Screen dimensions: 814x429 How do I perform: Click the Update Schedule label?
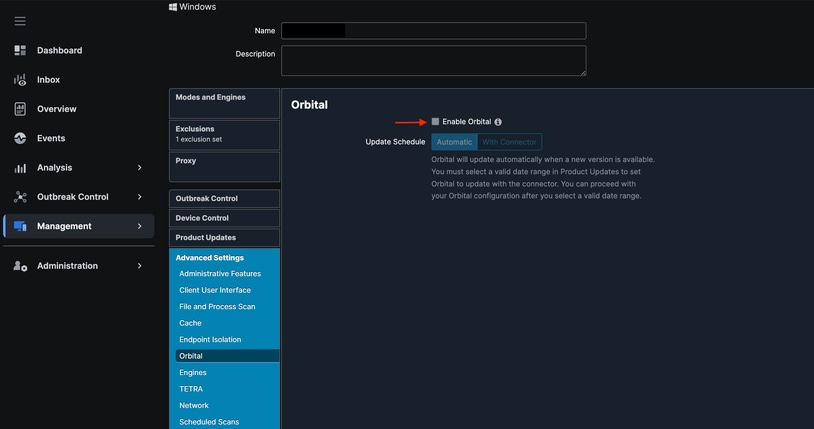tap(395, 142)
